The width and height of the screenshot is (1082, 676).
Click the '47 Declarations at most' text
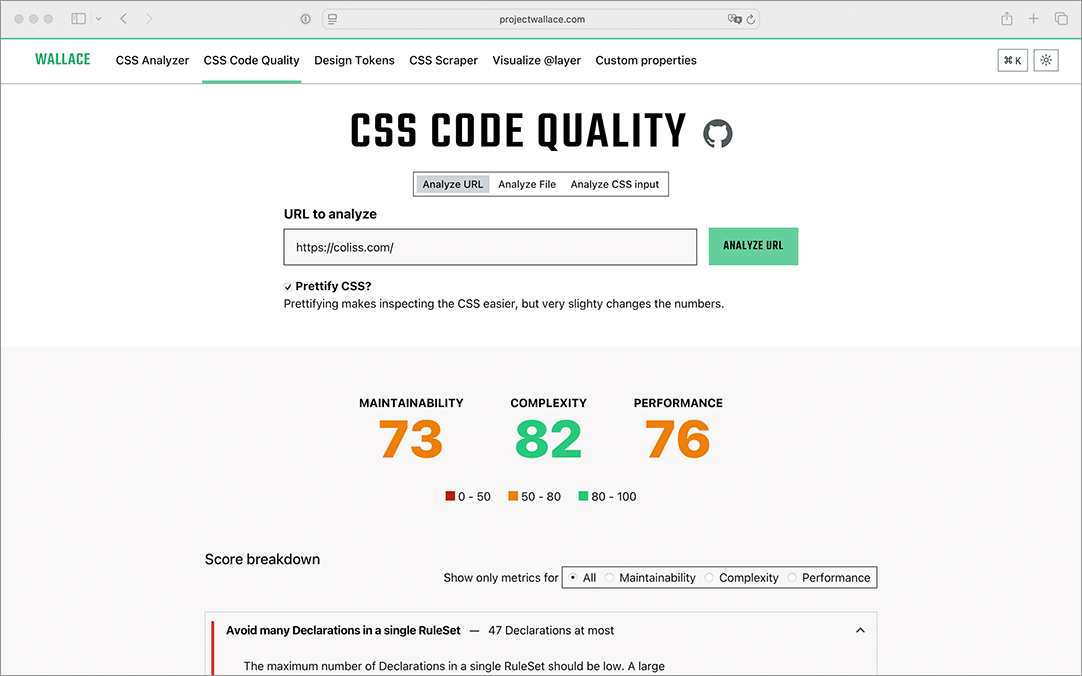pos(551,630)
